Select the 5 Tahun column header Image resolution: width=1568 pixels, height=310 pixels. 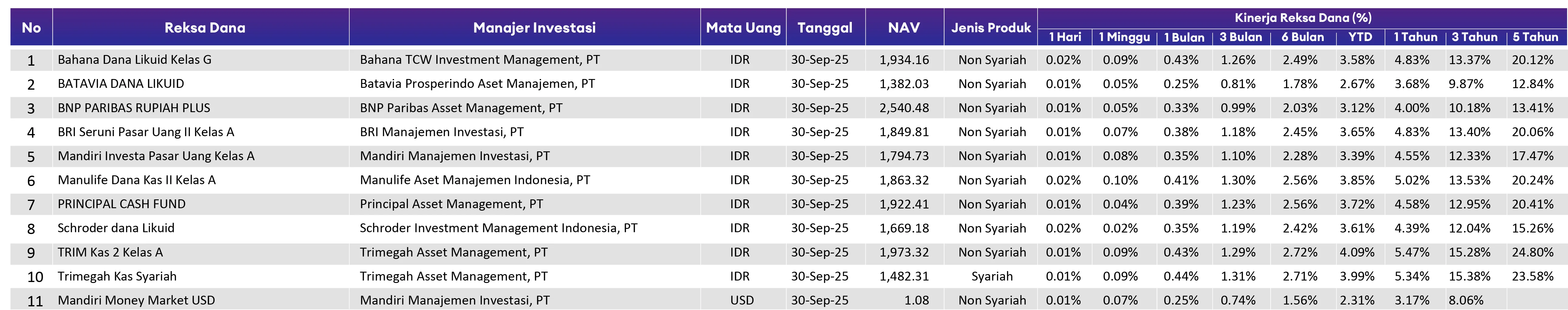click(x=1535, y=37)
